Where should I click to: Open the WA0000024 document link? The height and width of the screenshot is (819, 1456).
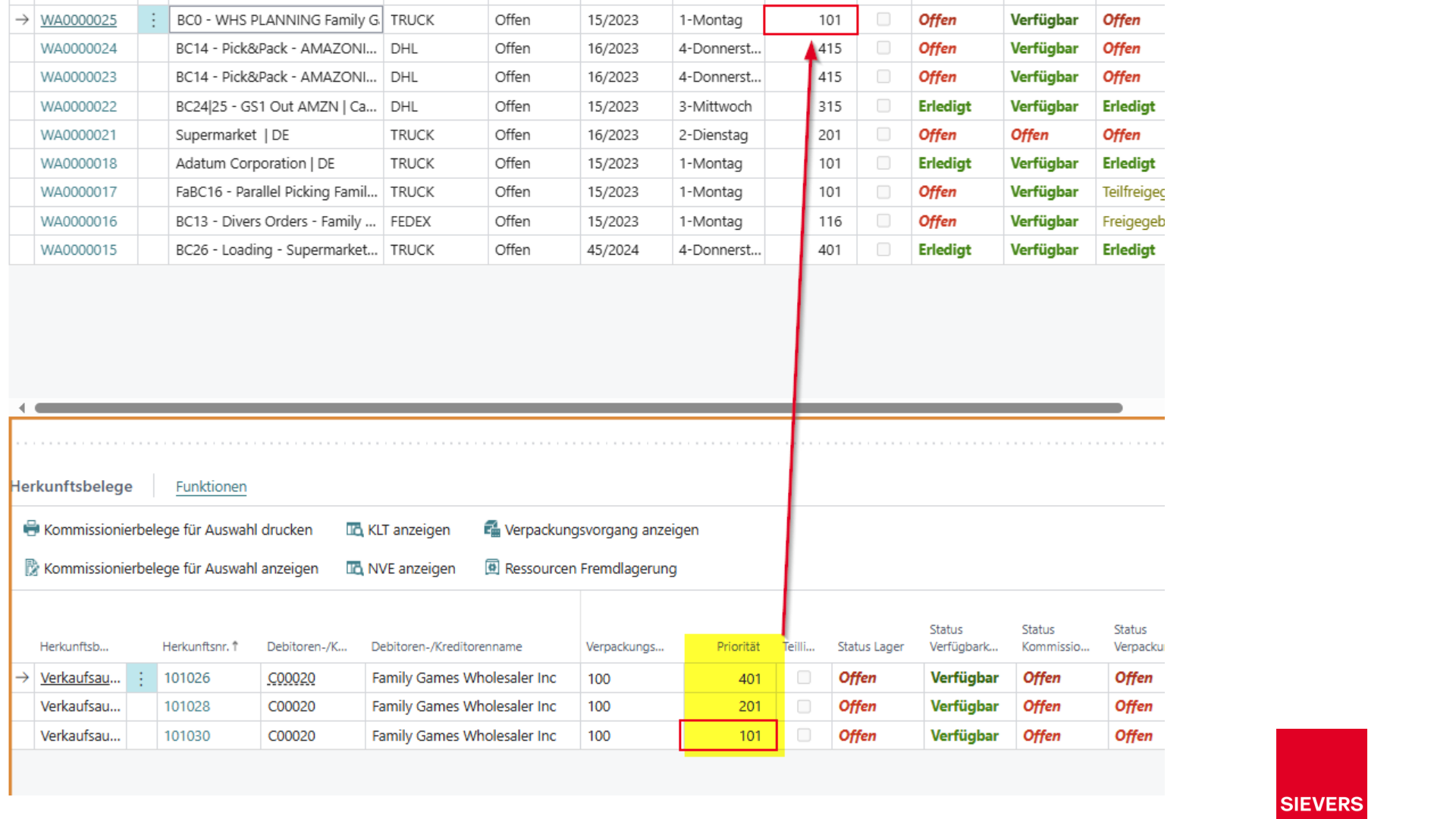[79, 49]
